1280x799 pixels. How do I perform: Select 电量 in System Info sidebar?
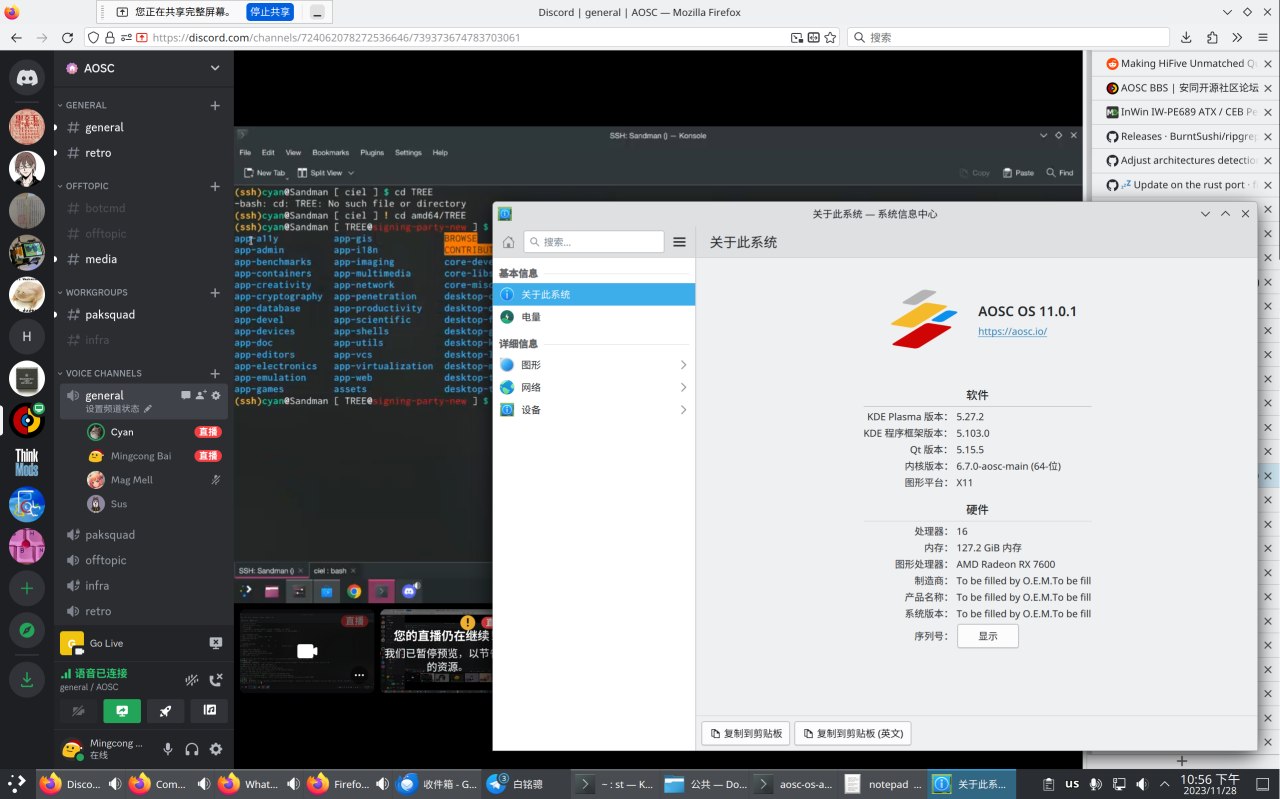click(x=594, y=317)
